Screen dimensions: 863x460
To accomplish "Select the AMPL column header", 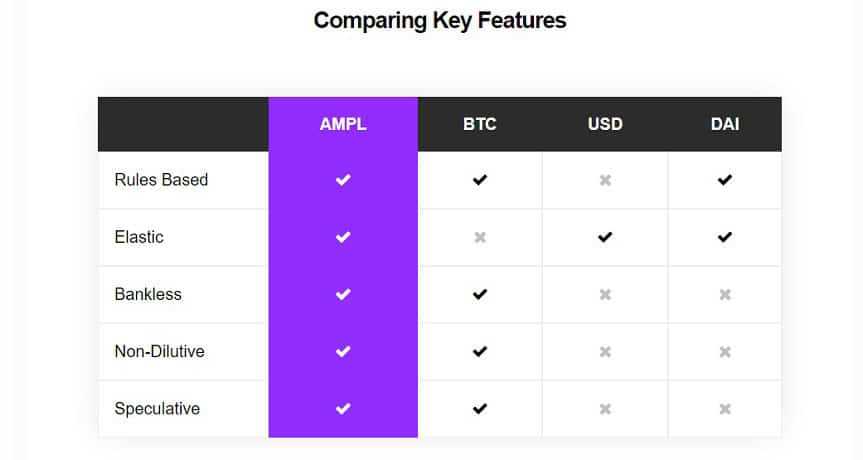I will [343, 125].
